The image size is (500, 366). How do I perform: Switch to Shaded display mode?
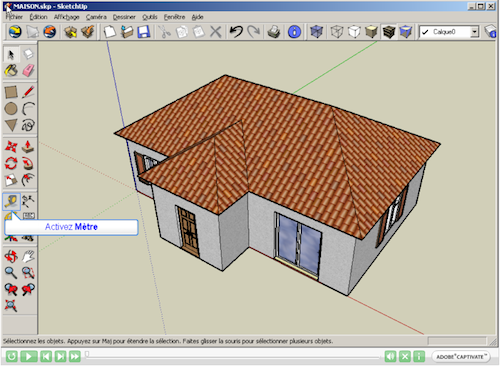coord(371,32)
